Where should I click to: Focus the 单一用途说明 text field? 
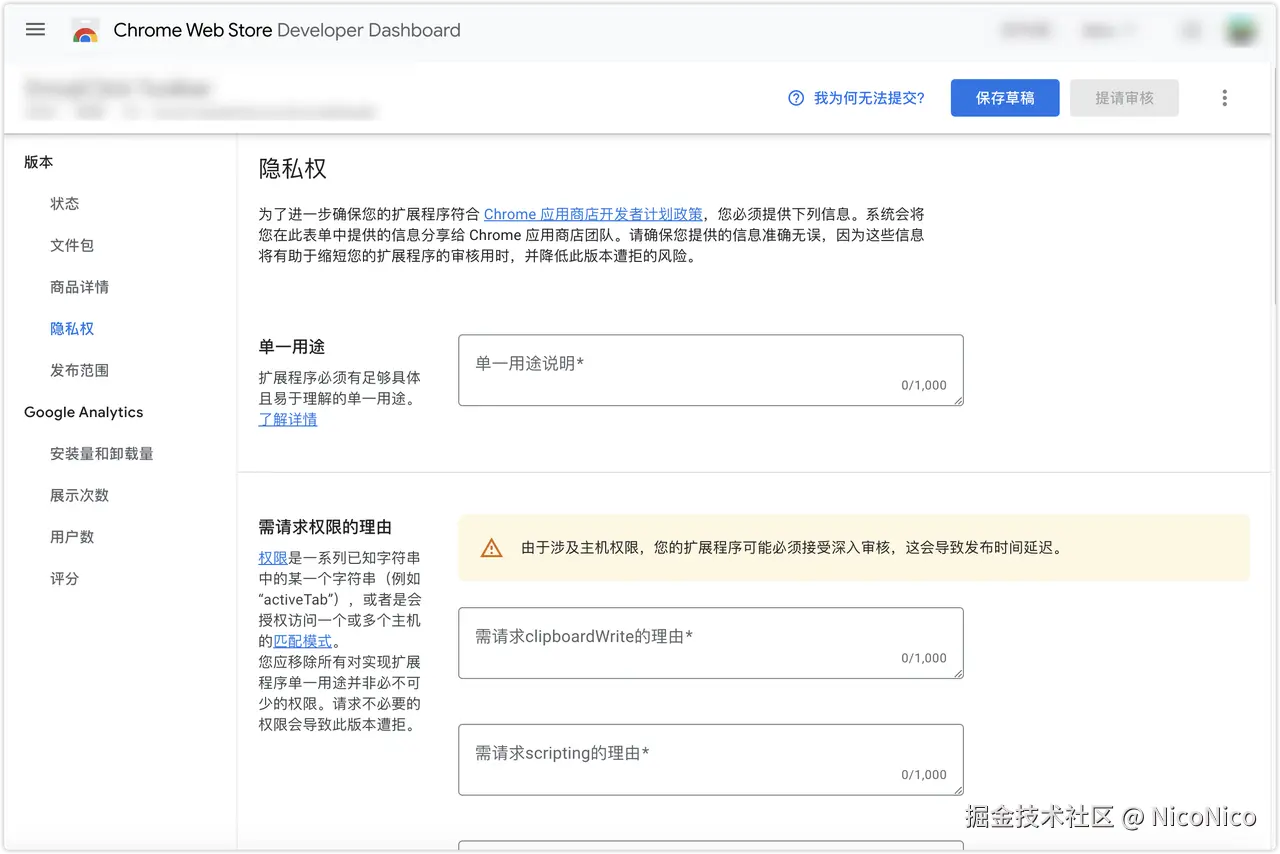pyautogui.click(x=711, y=370)
